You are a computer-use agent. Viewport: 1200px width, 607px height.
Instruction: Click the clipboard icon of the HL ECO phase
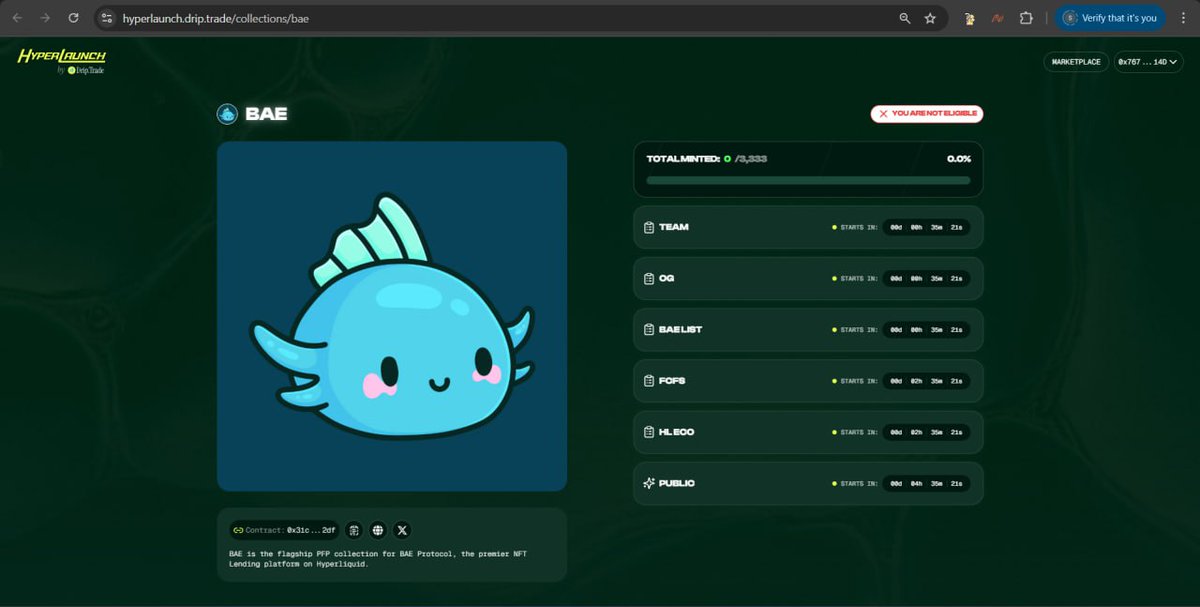point(649,432)
